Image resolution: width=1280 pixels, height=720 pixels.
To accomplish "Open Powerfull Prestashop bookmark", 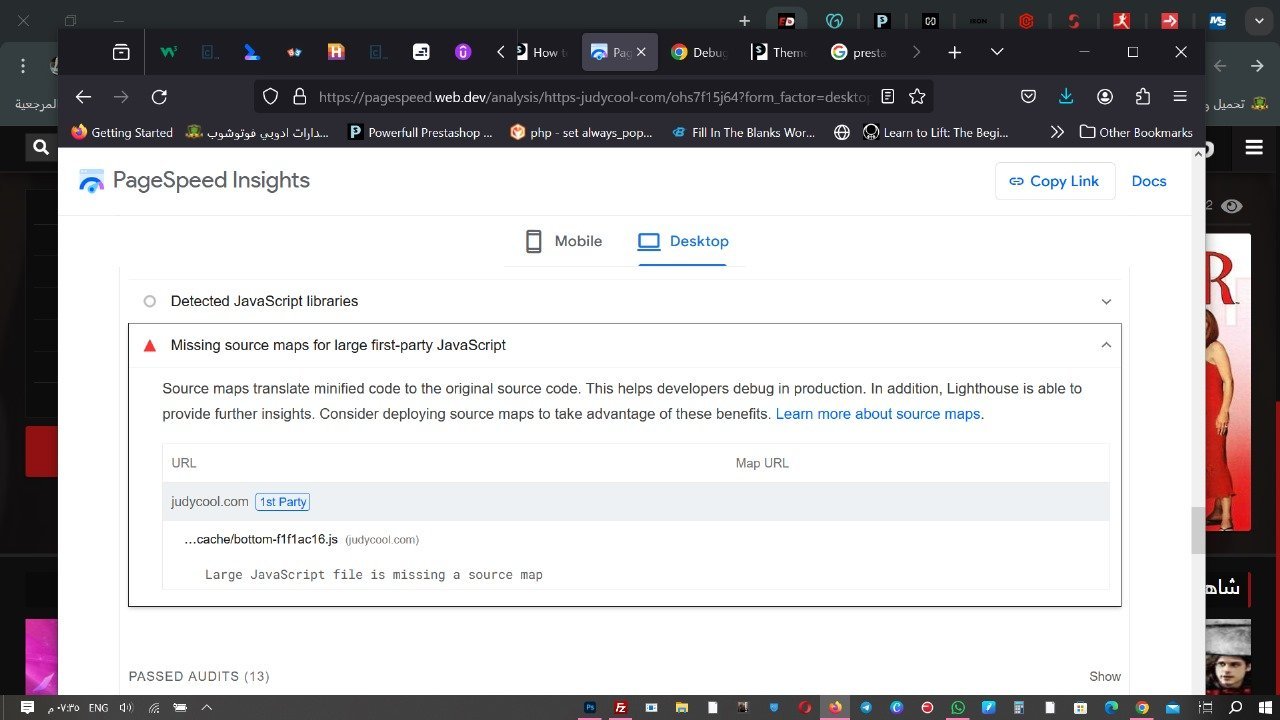I will (x=420, y=132).
